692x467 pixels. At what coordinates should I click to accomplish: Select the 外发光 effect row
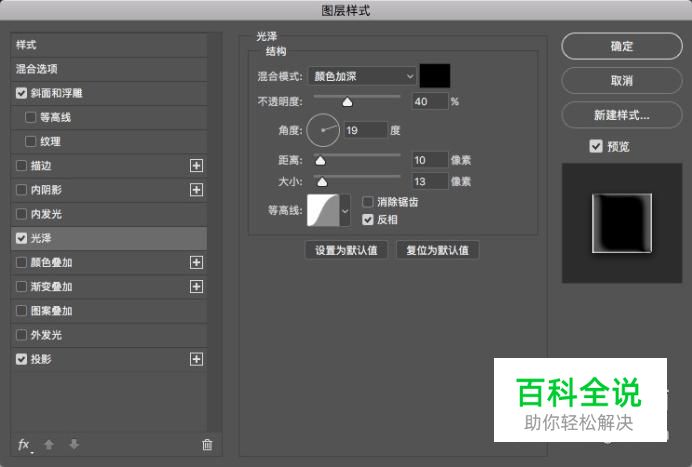tap(109, 335)
